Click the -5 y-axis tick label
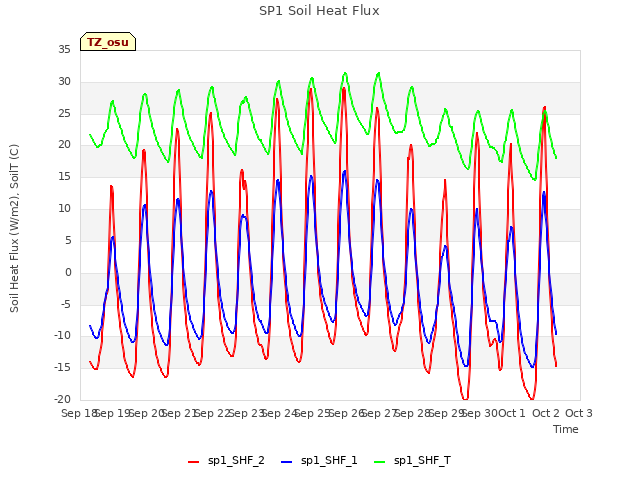This screenshot has height=480, width=640. (x=66, y=304)
